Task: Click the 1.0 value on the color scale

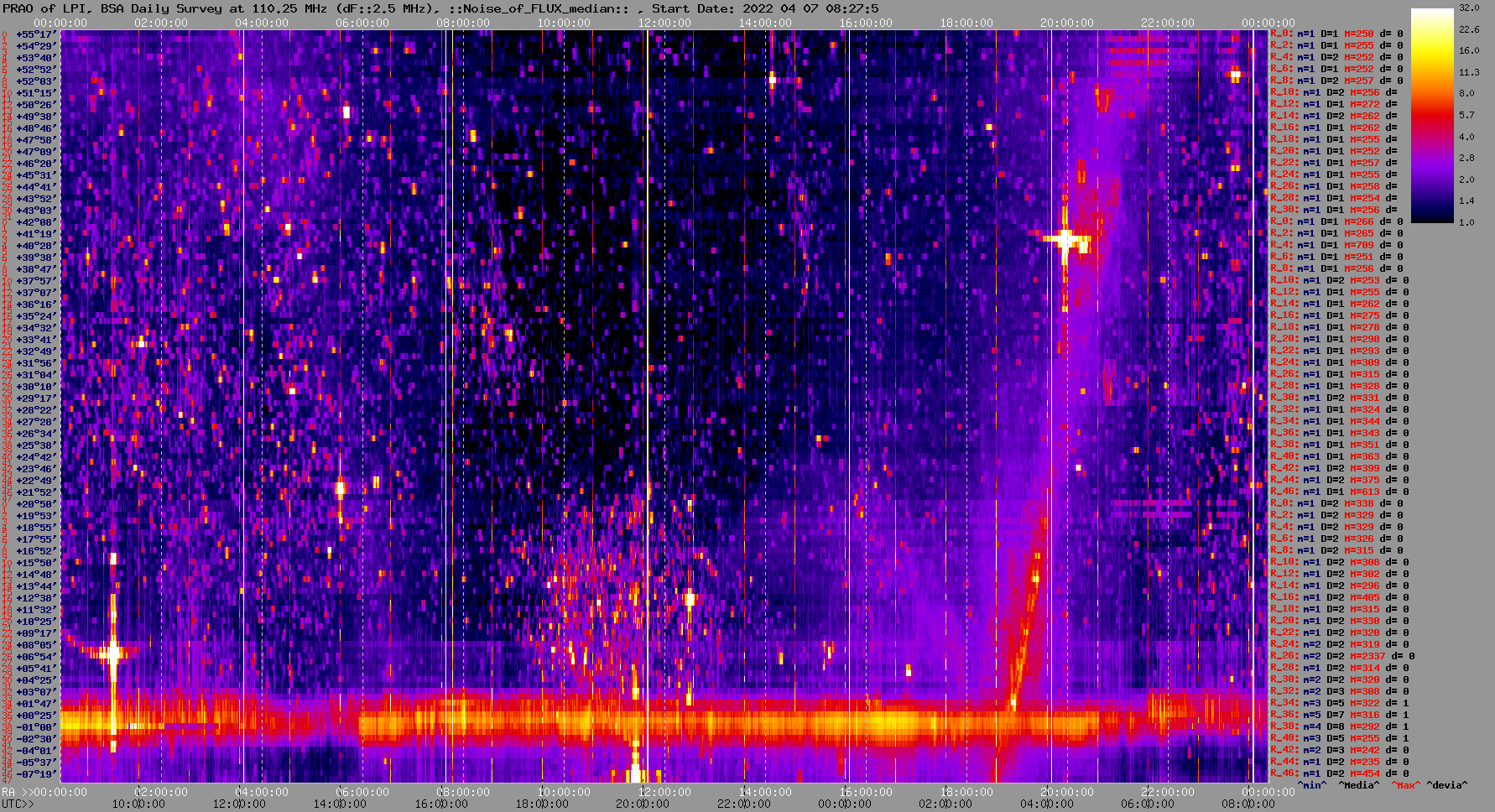Action: click(x=1466, y=222)
